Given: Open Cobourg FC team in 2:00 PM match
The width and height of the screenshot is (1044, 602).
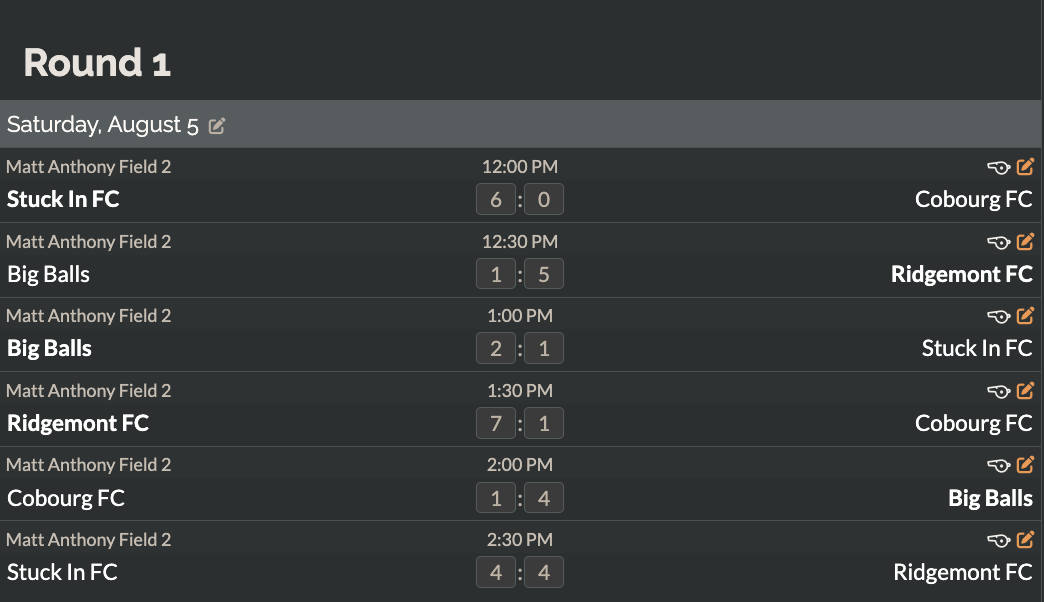Looking at the screenshot, I should coord(66,498).
